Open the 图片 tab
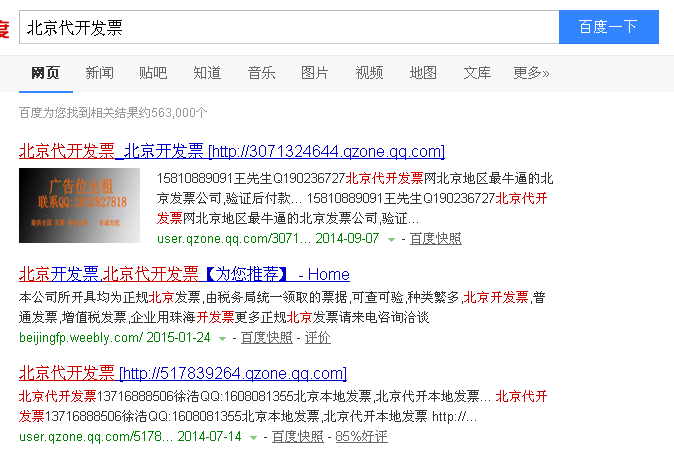This screenshot has width=674, height=456. point(315,73)
